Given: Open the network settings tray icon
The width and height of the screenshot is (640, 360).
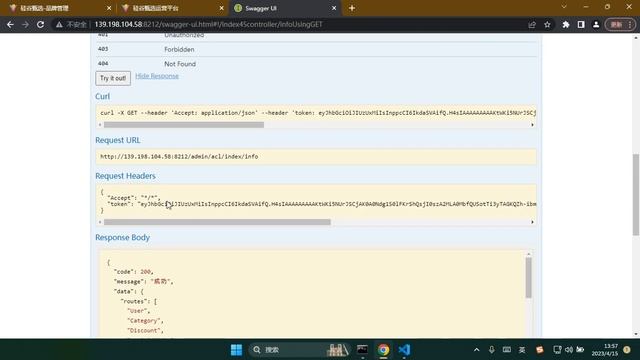Looking at the screenshot, I should 557,350.
